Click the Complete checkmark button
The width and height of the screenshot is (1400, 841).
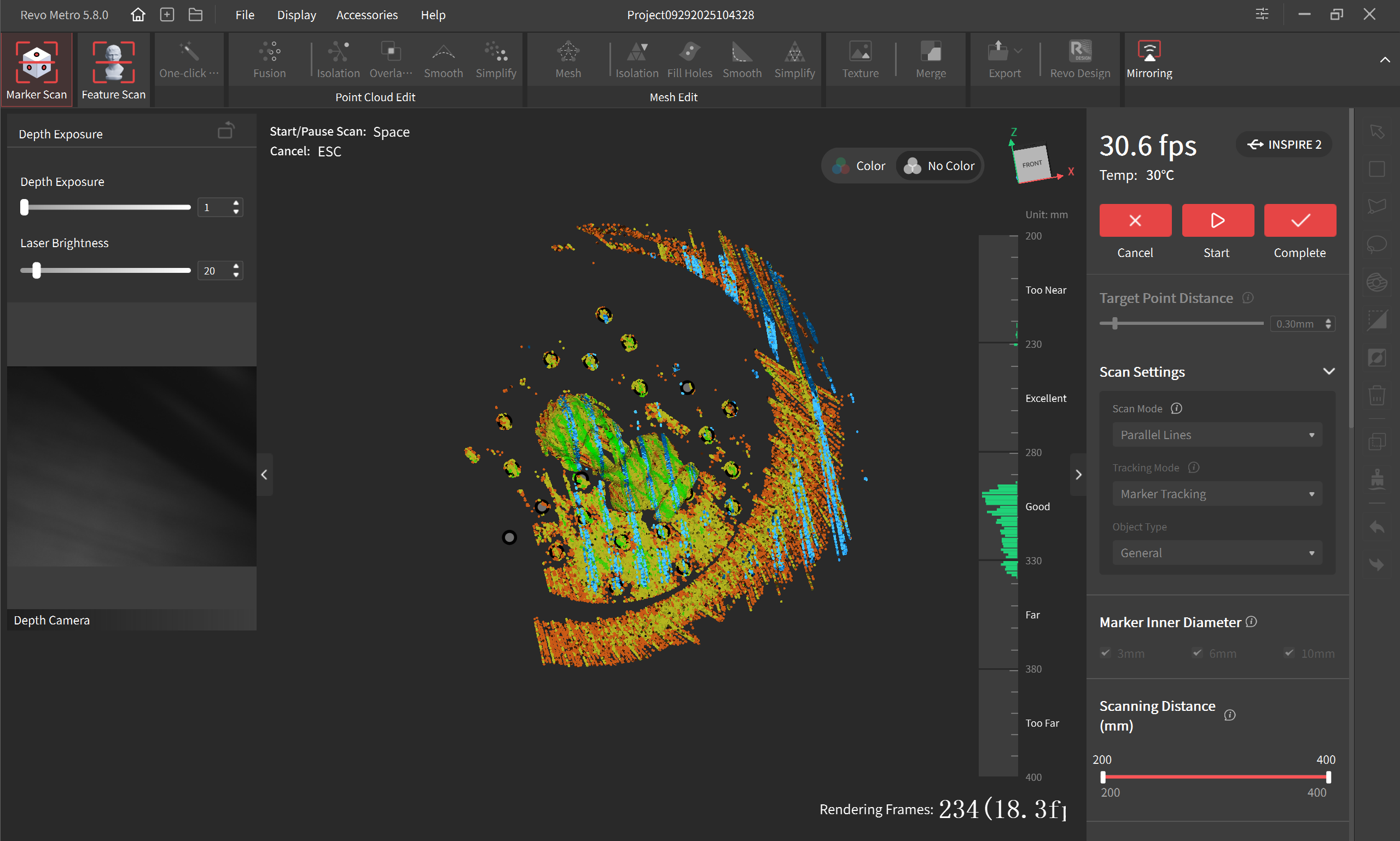pyautogui.click(x=1300, y=220)
